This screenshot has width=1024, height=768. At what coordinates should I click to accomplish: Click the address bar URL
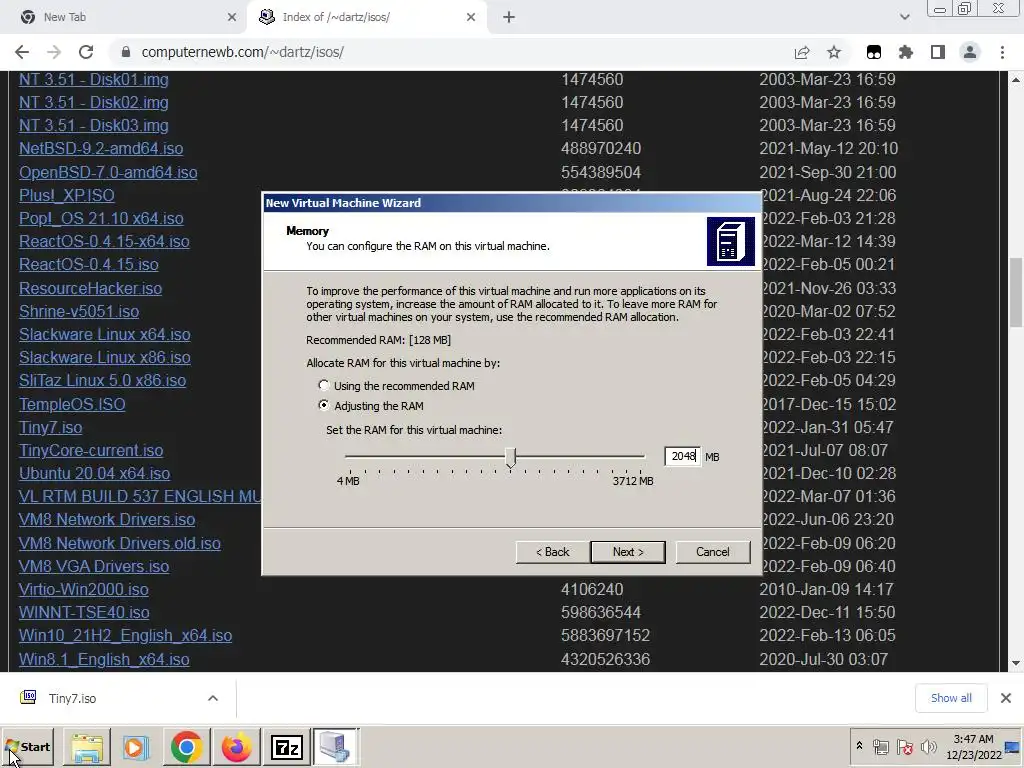pyautogui.click(x=242, y=52)
